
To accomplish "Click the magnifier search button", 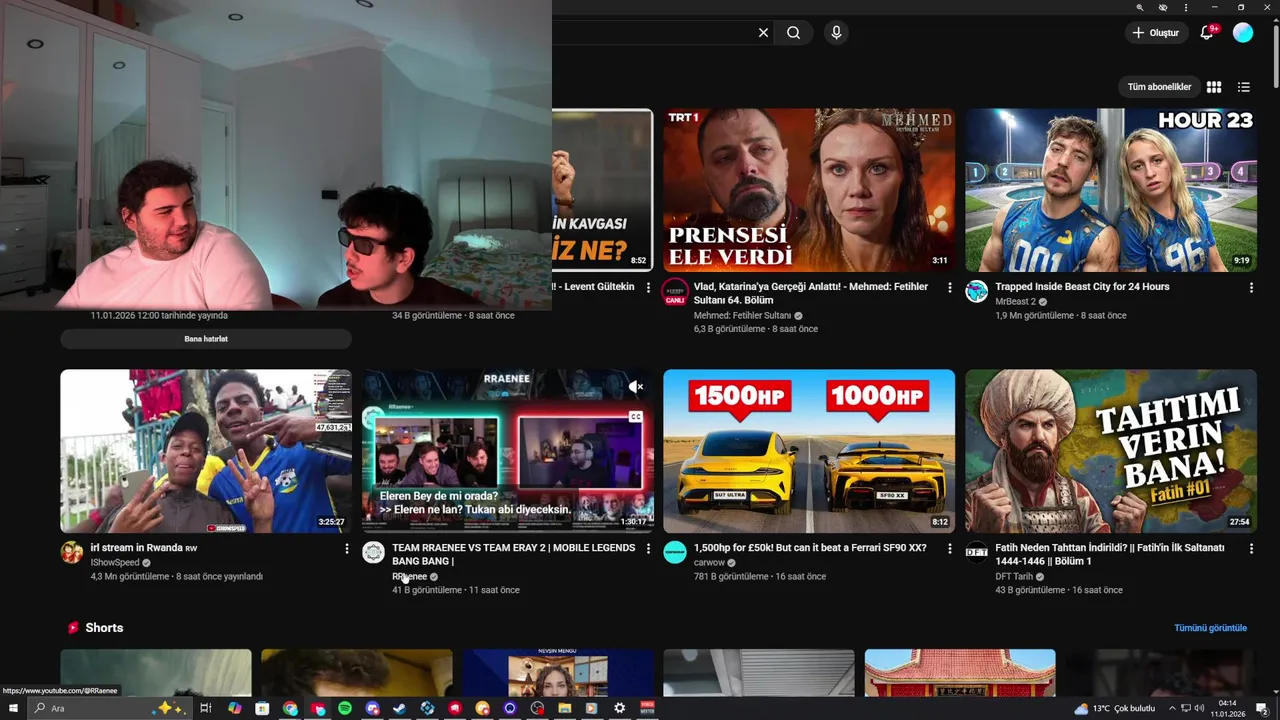I will pyautogui.click(x=793, y=33).
